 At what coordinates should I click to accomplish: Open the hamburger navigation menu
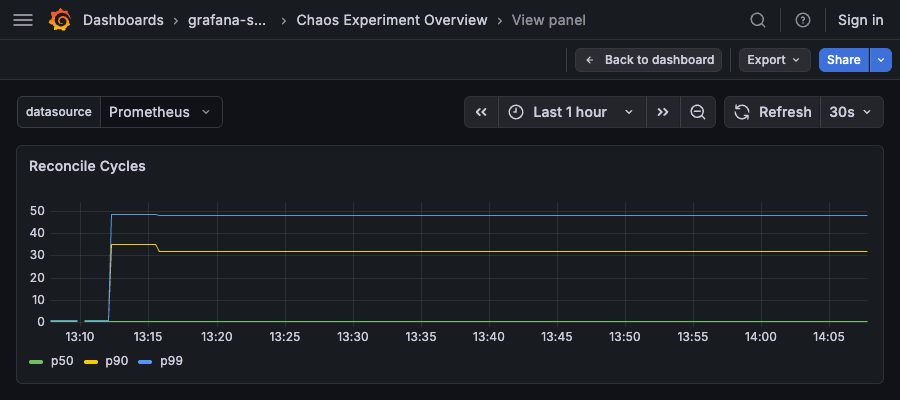[23, 20]
